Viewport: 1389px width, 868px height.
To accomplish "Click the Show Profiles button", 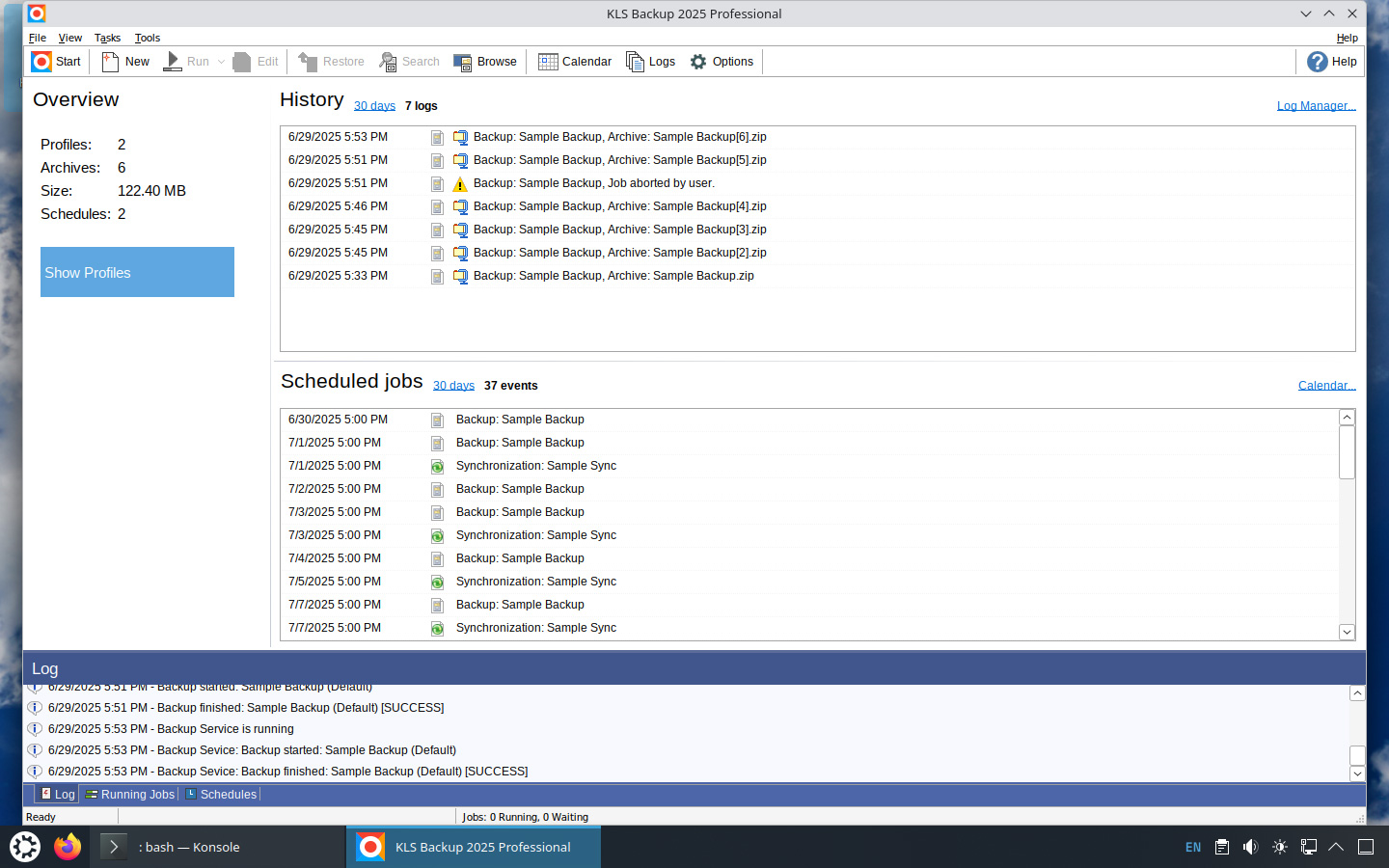I will point(137,272).
